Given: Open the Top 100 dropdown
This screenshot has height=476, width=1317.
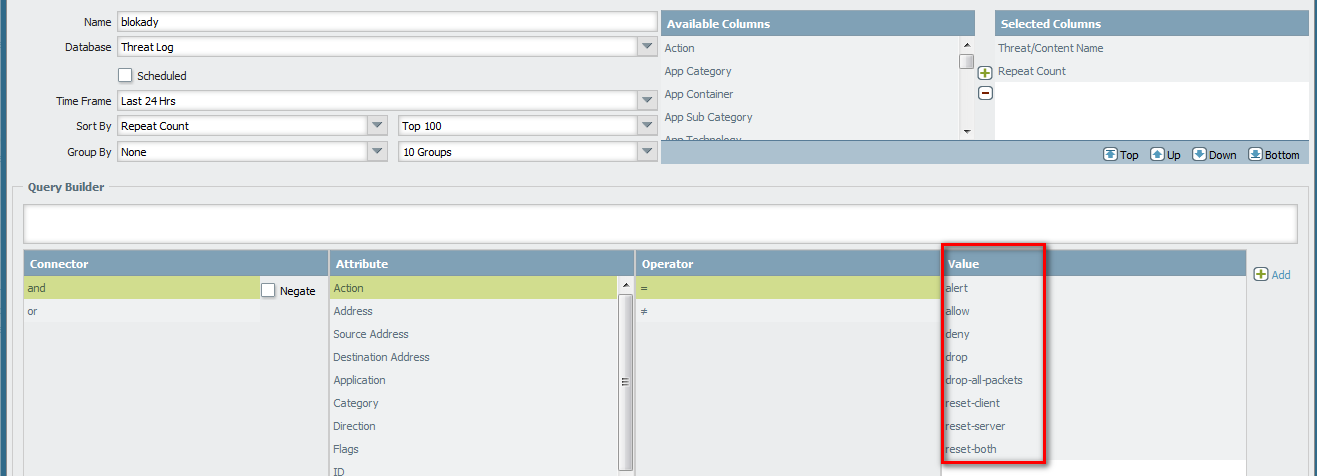Looking at the screenshot, I should tap(647, 126).
